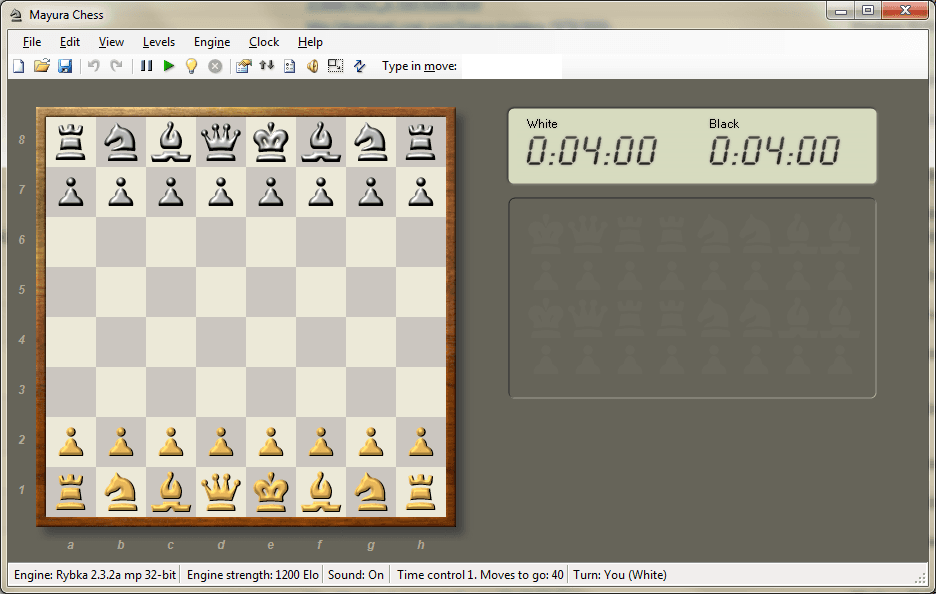Open a saved chess game
Image resolution: width=936 pixels, height=594 pixels.
click(x=42, y=65)
